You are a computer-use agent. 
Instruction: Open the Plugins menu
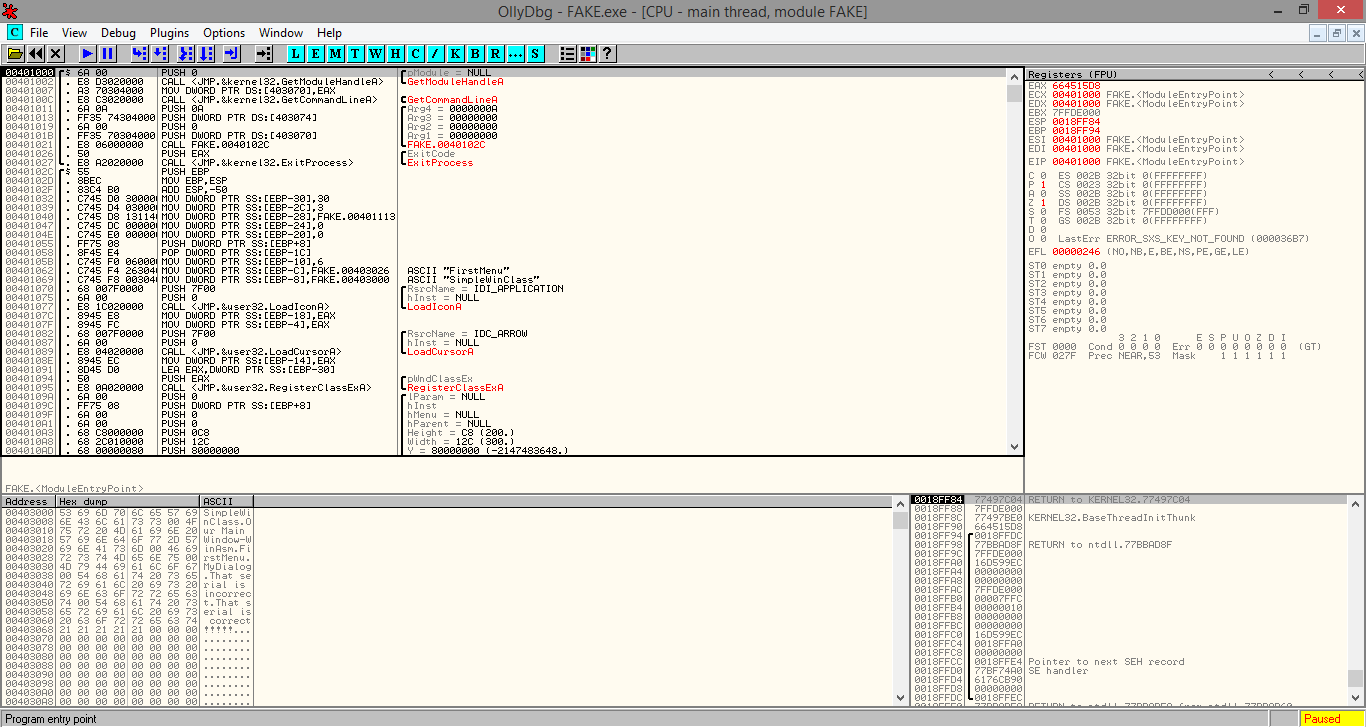coord(170,33)
